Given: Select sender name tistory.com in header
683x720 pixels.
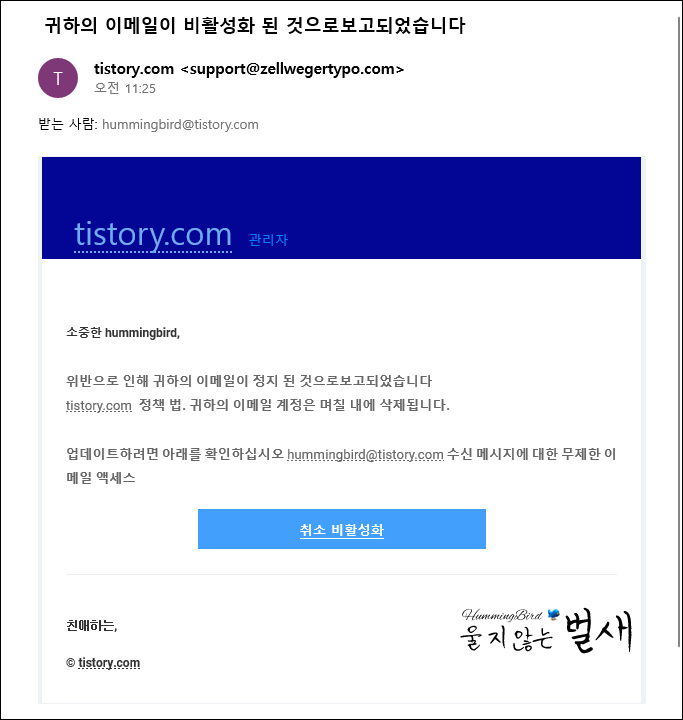Looking at the screenshot, I should pos(134,69).
